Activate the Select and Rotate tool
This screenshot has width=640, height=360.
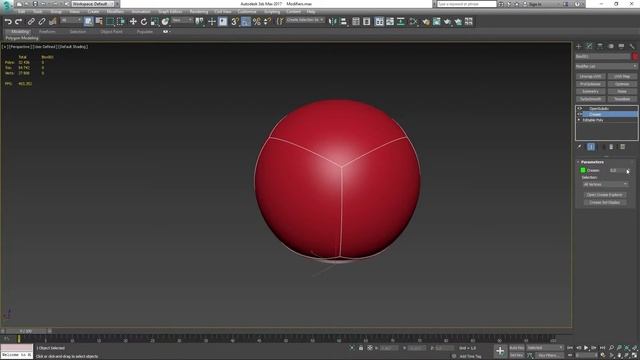coord(144,22)
